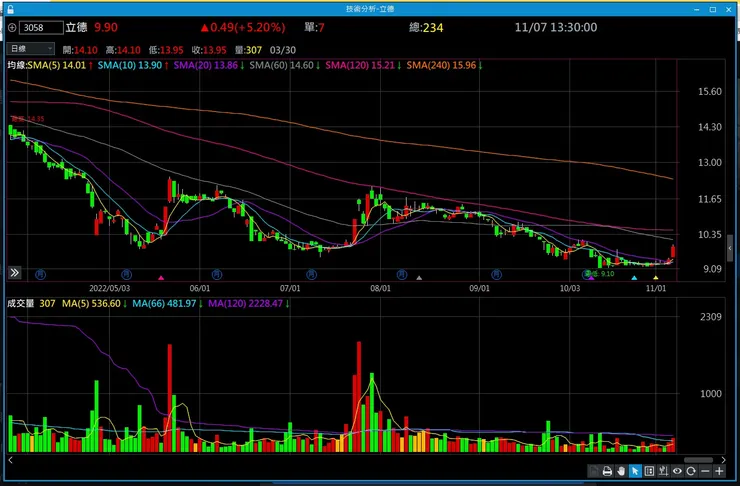Viewport: 740px width, 486px height.
Task: Close the 技術分析 window
Action: [x=727, y=9]
